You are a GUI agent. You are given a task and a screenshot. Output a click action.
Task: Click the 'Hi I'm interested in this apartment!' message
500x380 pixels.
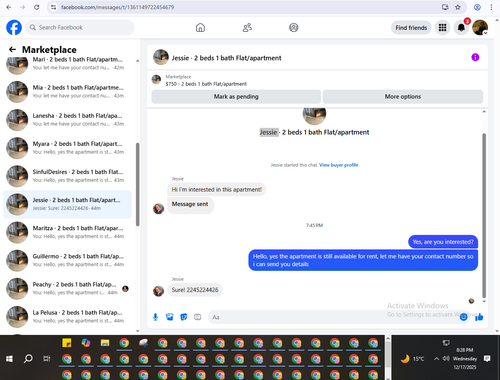[217, 190]
